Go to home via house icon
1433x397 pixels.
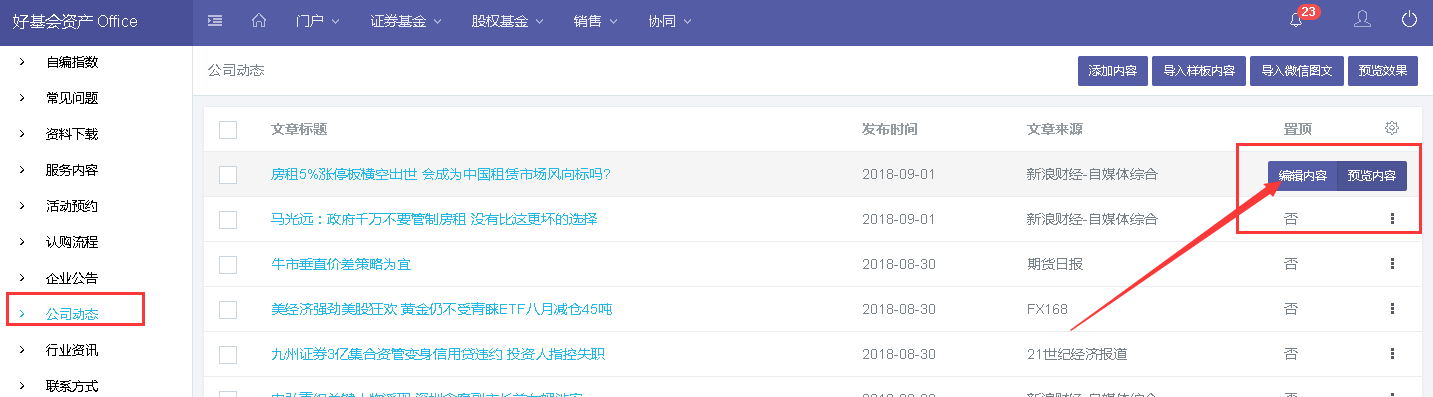(259, 20)
